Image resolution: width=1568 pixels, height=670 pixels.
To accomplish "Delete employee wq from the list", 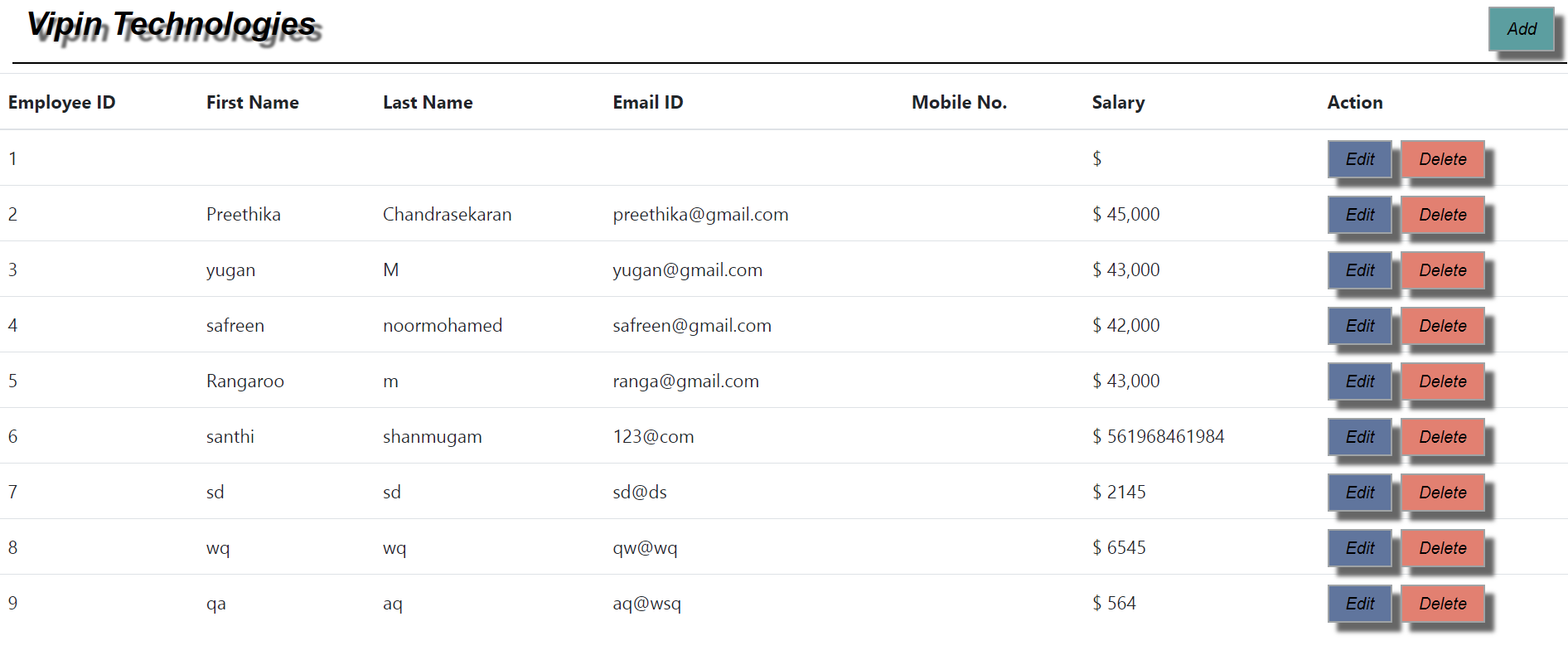I will (x=1442, y=547).
